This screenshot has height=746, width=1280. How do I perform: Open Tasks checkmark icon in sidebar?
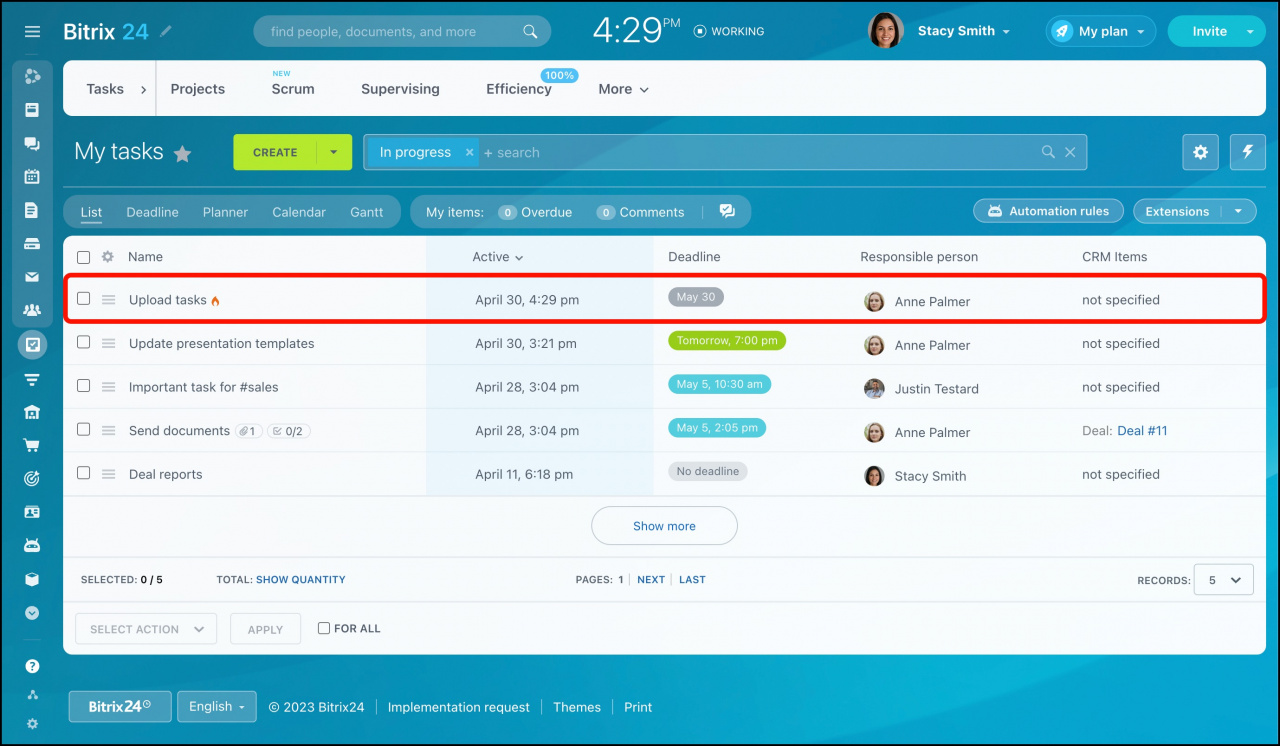[32, 345]
